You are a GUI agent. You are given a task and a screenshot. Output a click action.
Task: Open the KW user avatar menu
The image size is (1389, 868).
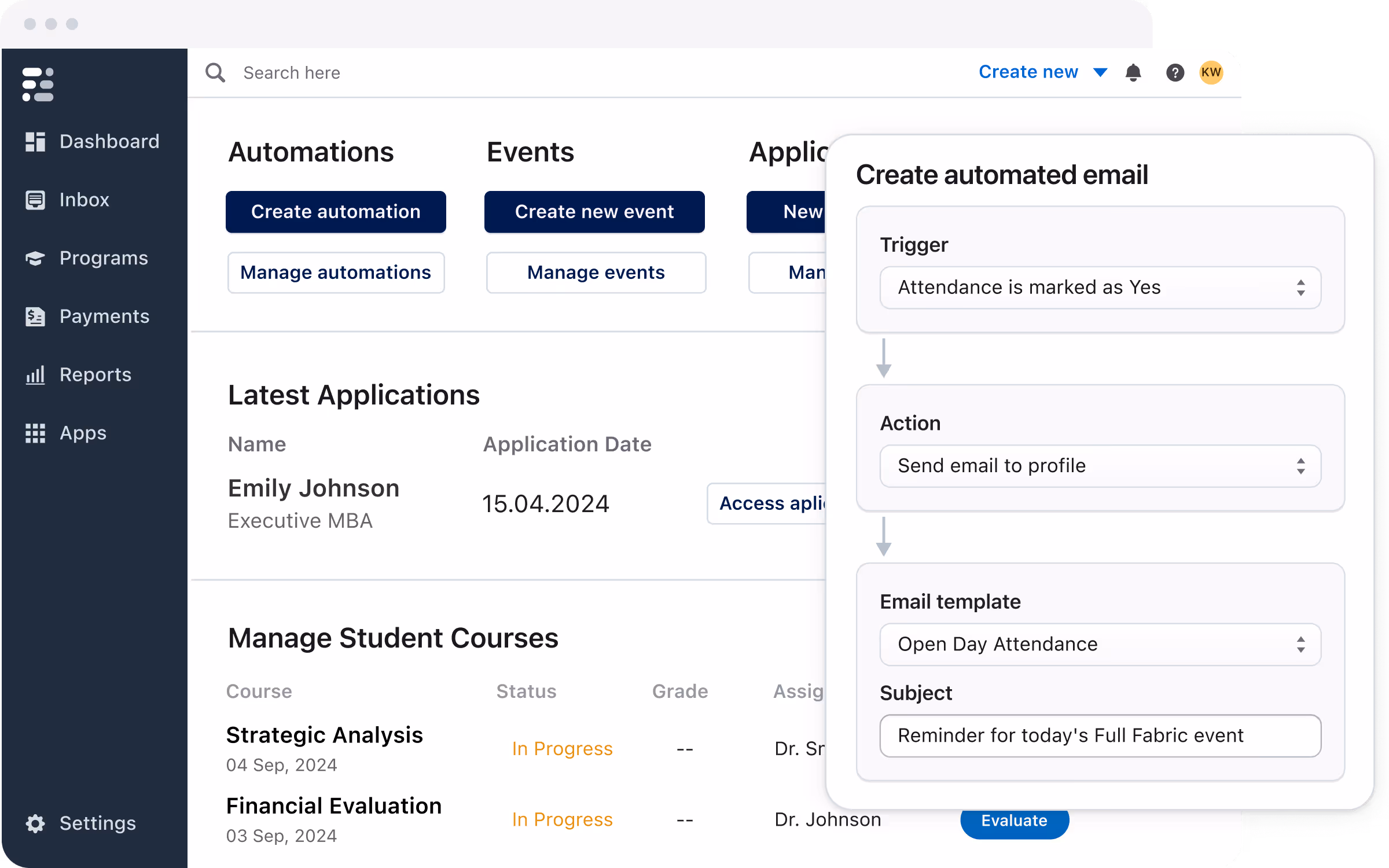click(x=1211, y=72)
